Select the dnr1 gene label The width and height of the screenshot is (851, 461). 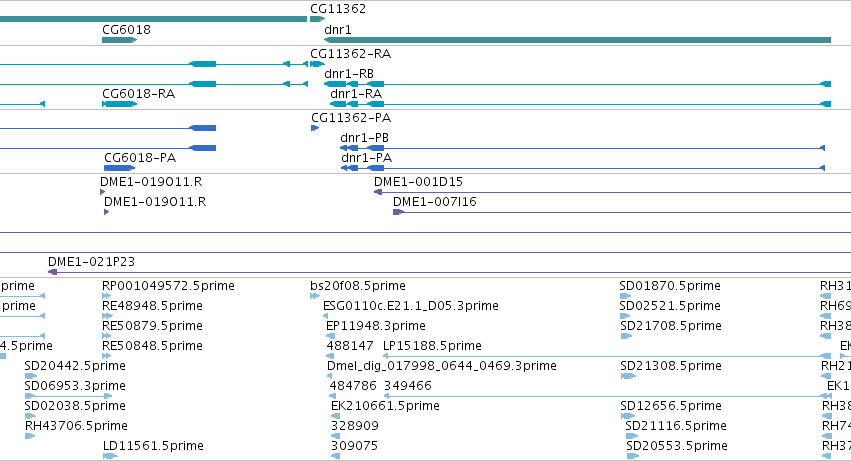(x=338, y=29)
